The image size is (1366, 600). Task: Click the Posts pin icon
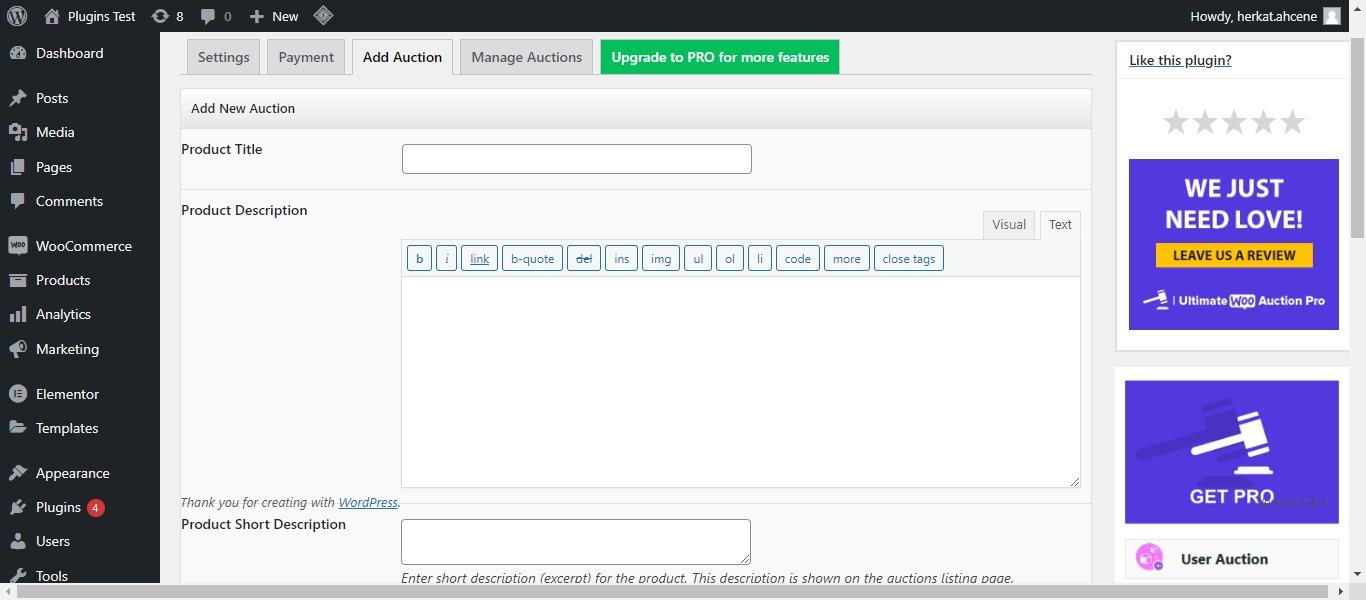(x=17, y=98)
